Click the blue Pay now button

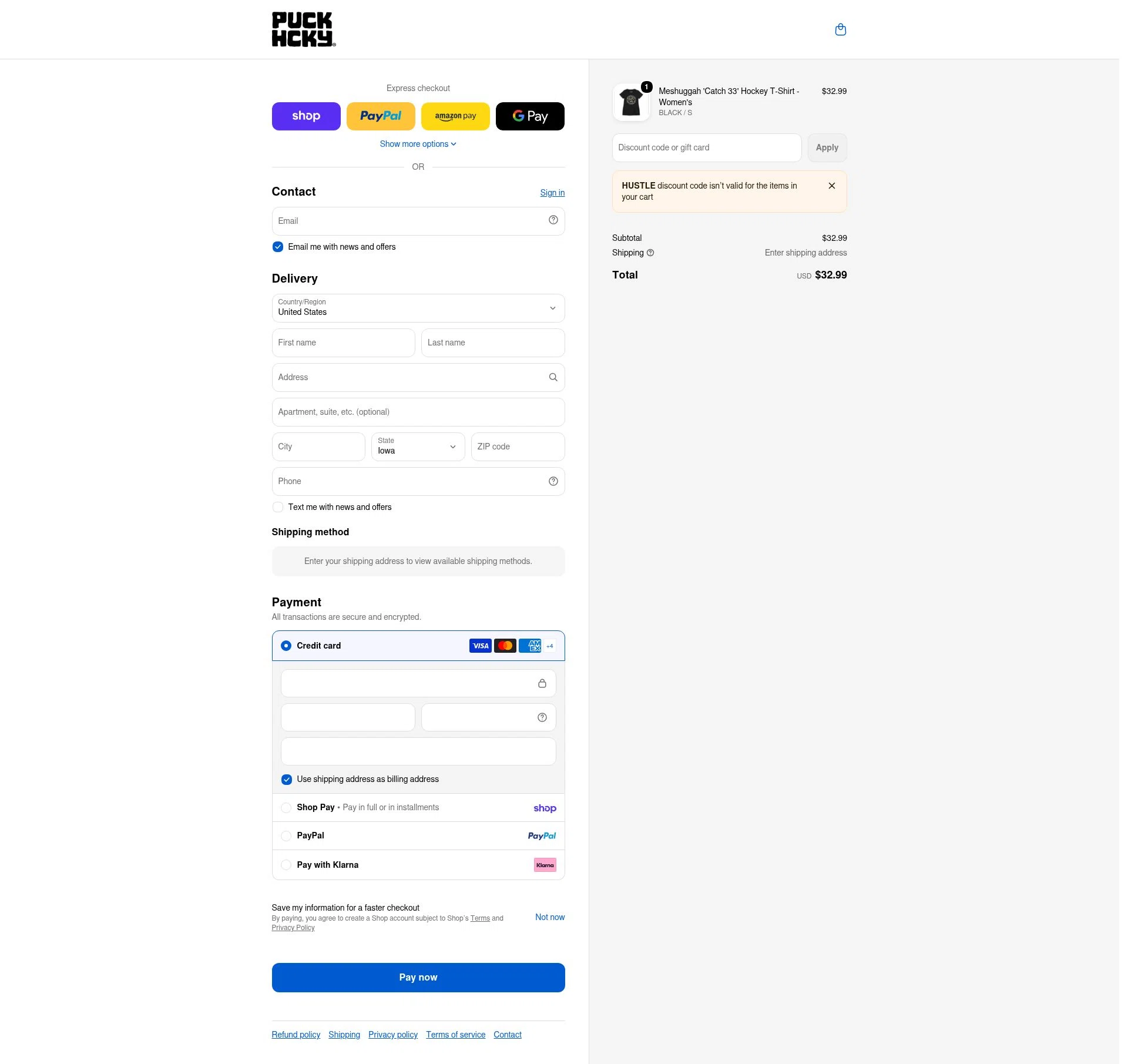tap(418, 977)
